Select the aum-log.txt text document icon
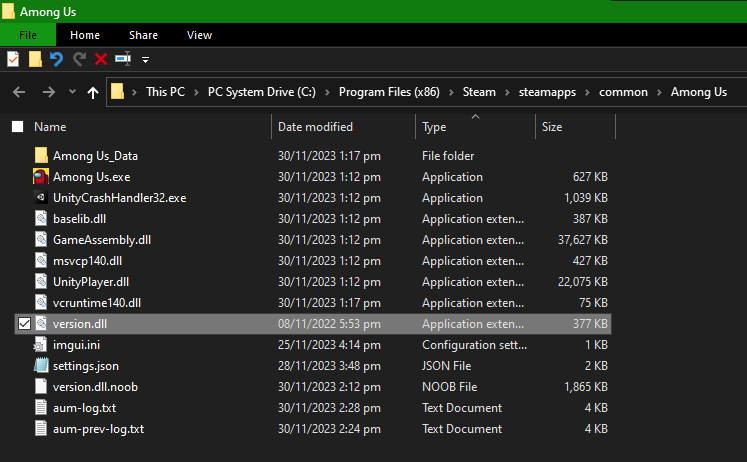747x462 pixels. tap(41, 407)
